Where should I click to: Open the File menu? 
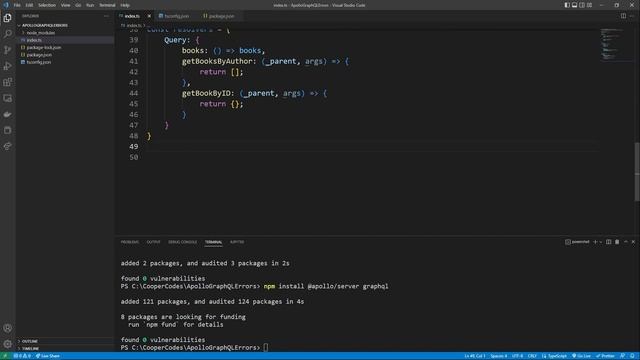click(17, 5)
